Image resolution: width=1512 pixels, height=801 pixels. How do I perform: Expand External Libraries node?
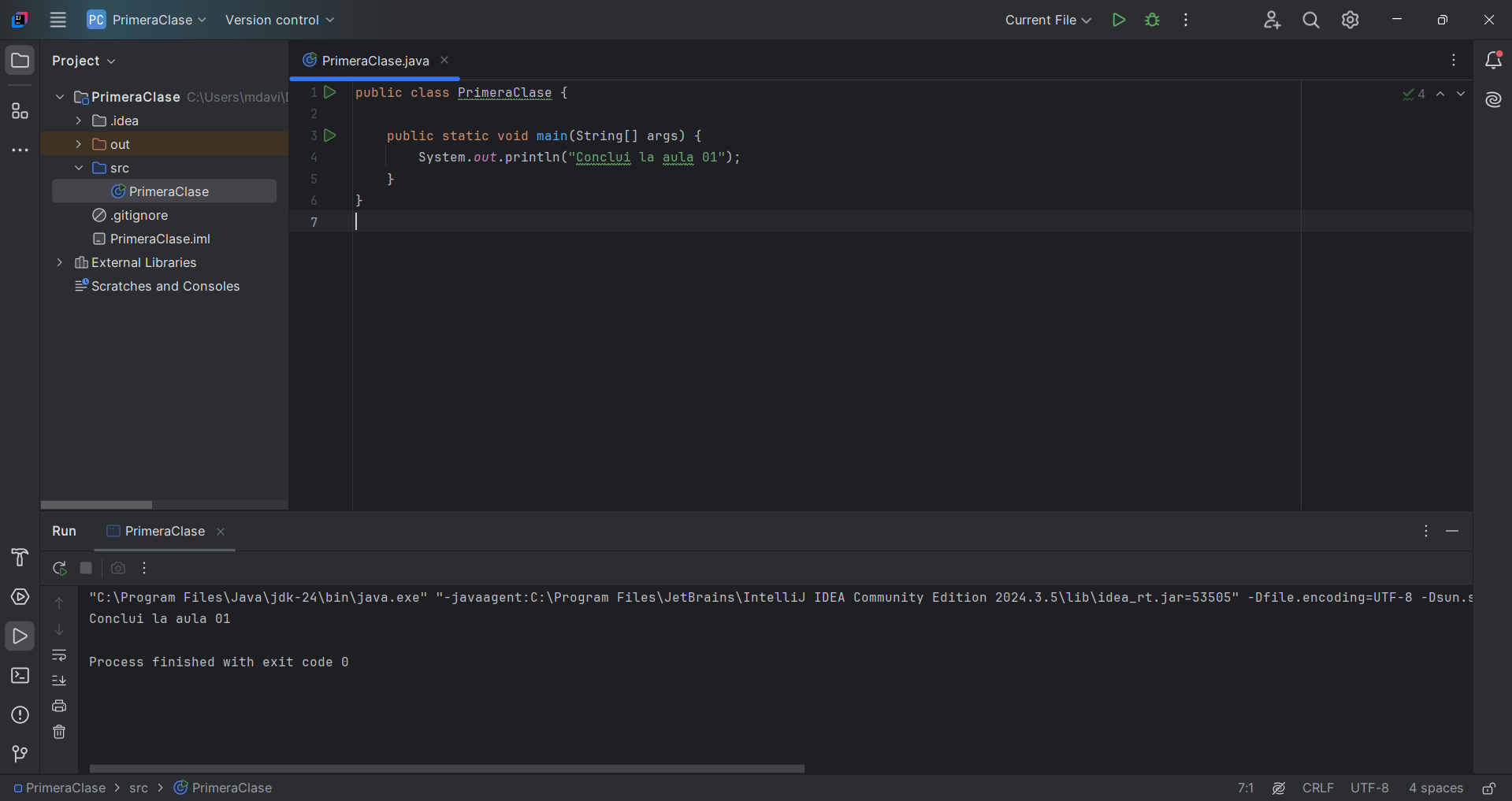60,262
